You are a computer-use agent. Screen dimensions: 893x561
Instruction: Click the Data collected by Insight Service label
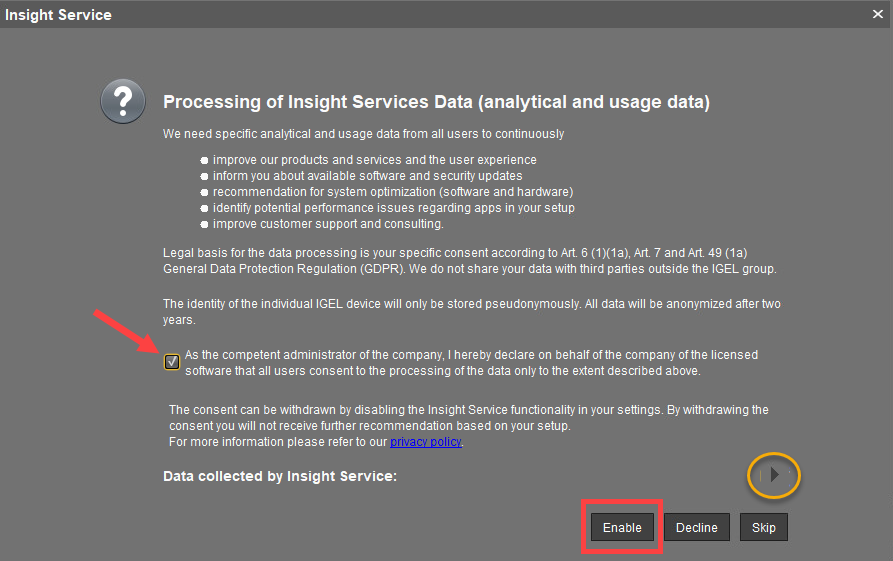coord(280,476)
